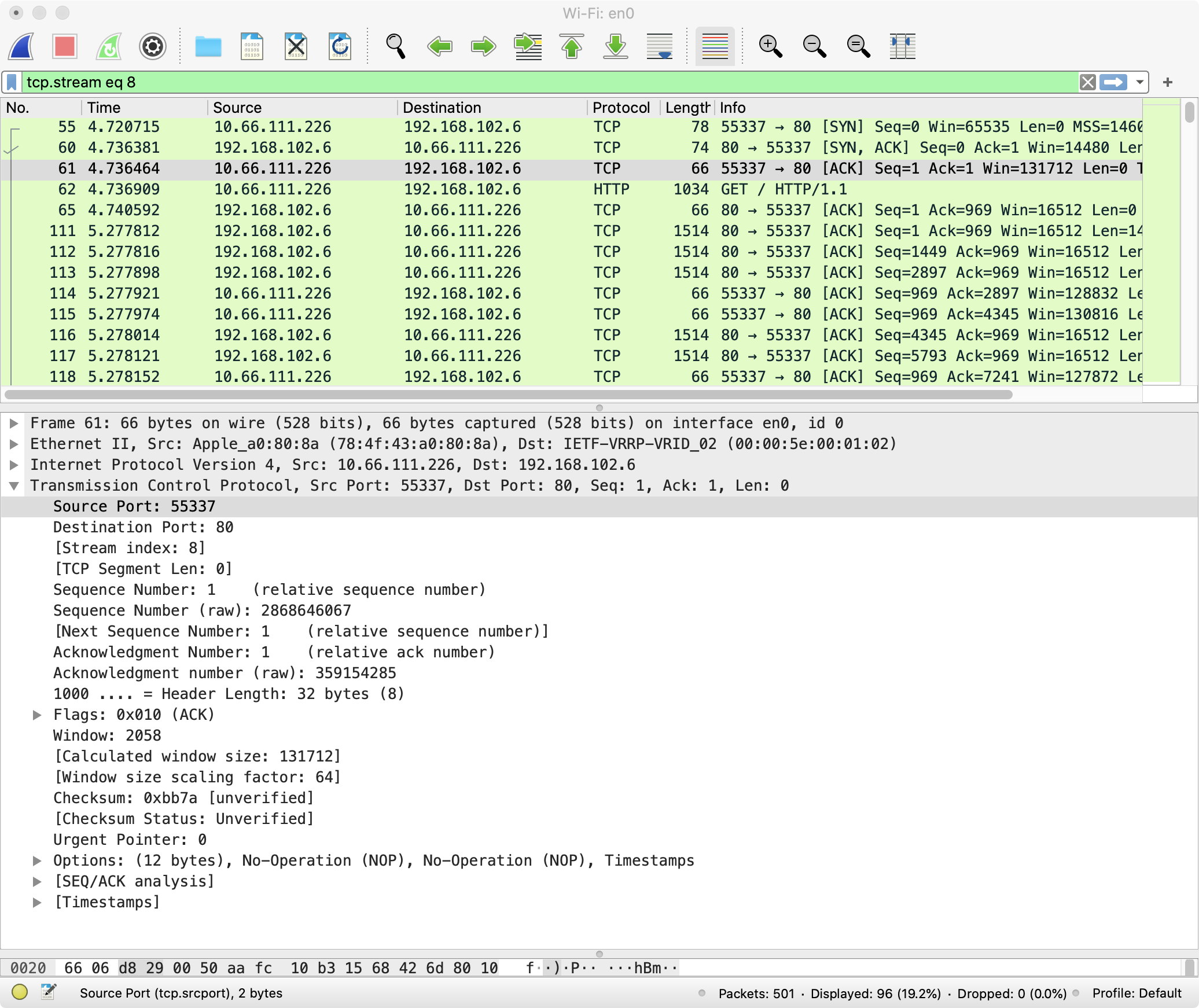
Task: Click the find packet magnifier icon
Action: [395, 46]
